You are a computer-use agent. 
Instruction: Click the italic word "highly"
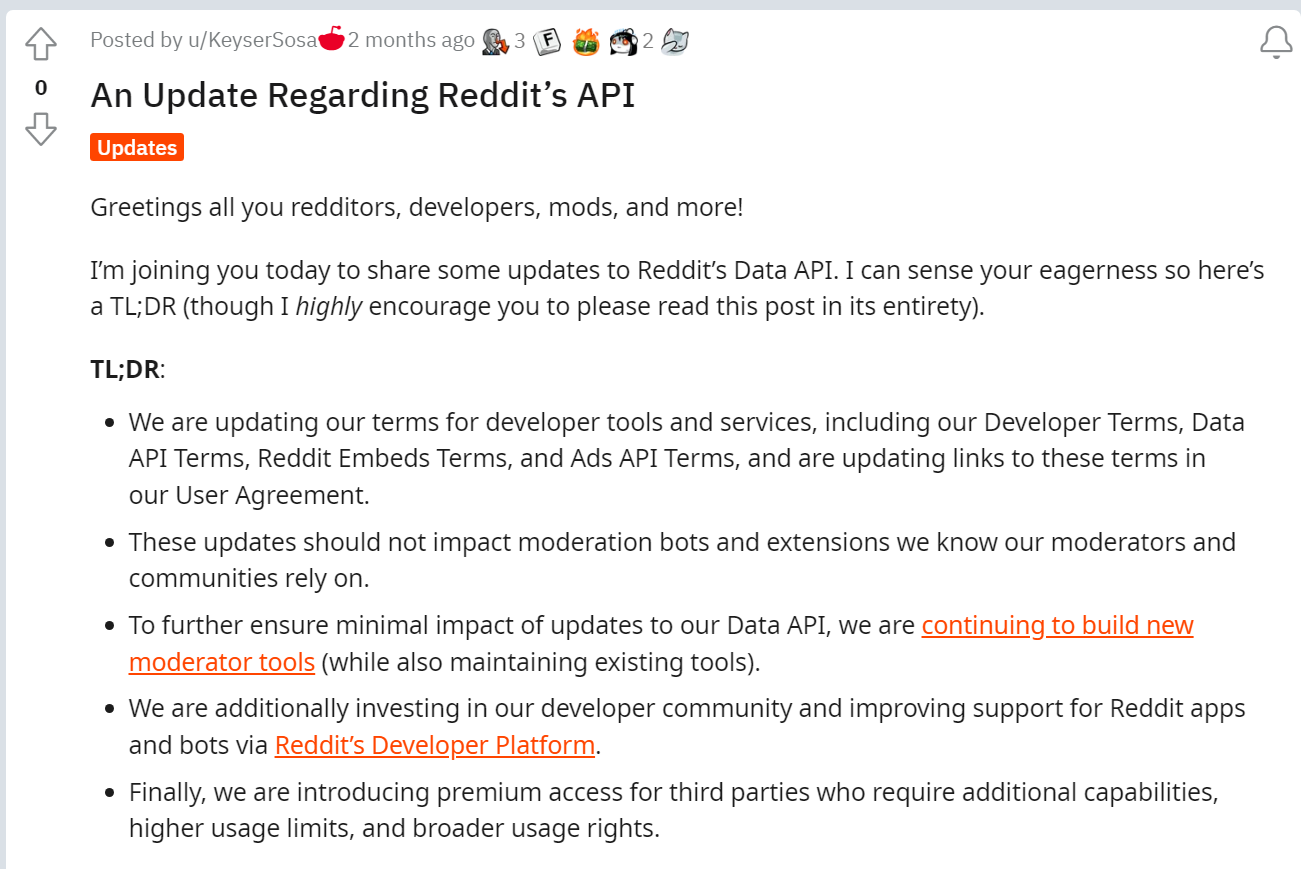329,306
